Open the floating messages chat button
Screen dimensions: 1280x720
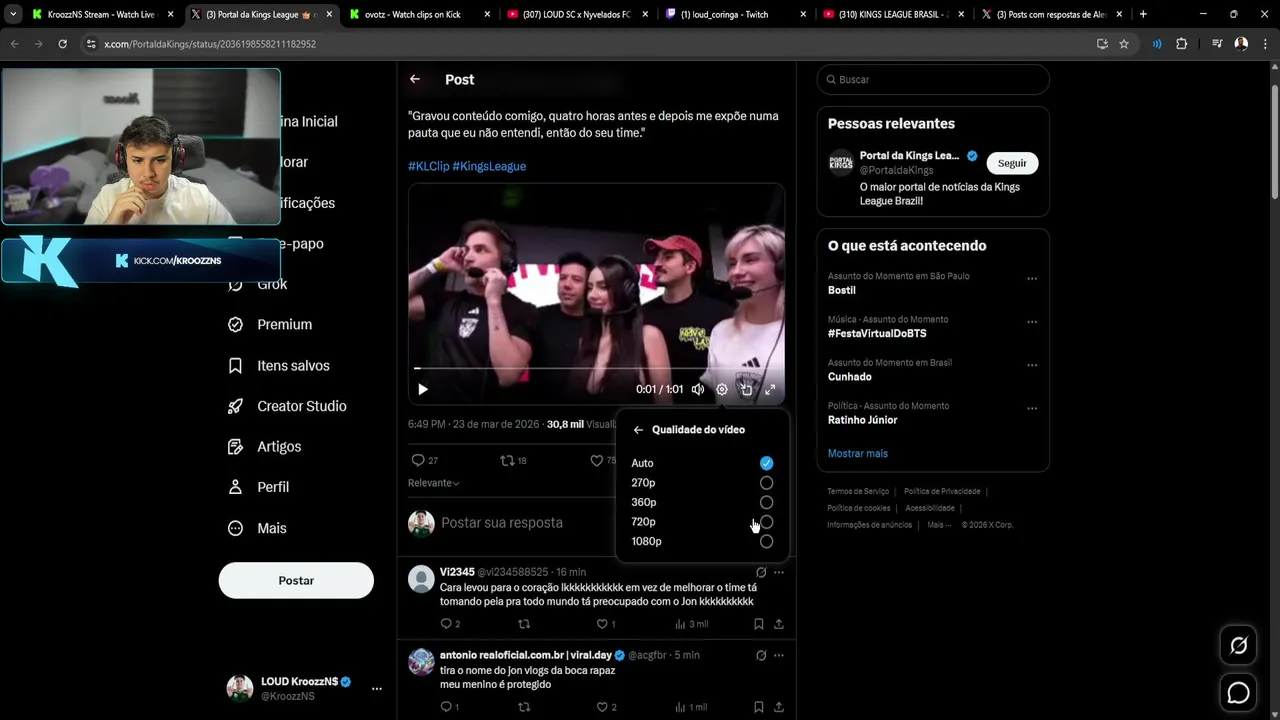pos(1238,692)
